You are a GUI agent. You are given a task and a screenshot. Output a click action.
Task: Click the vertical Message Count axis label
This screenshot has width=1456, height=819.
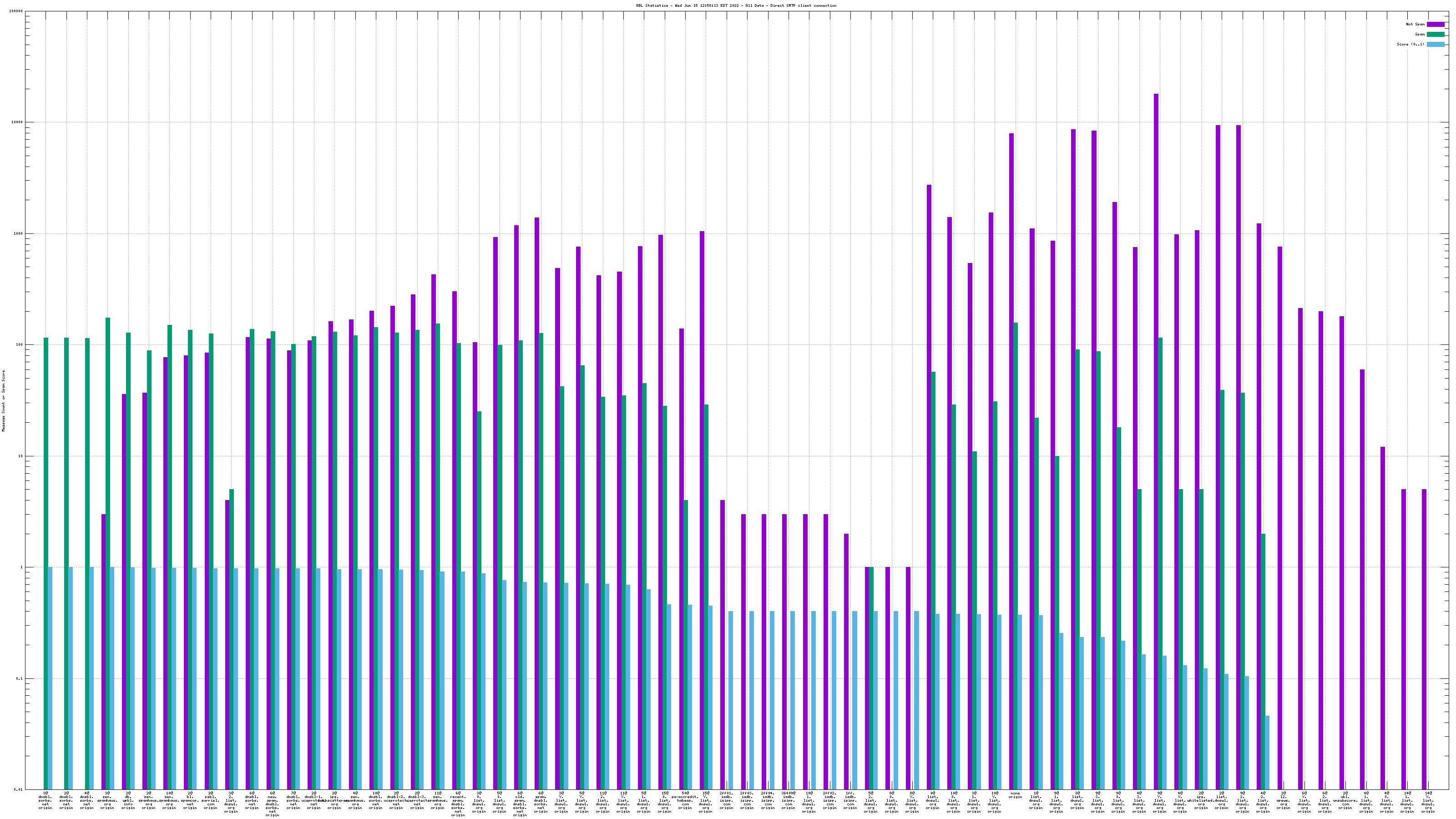(x=3, y=401)
